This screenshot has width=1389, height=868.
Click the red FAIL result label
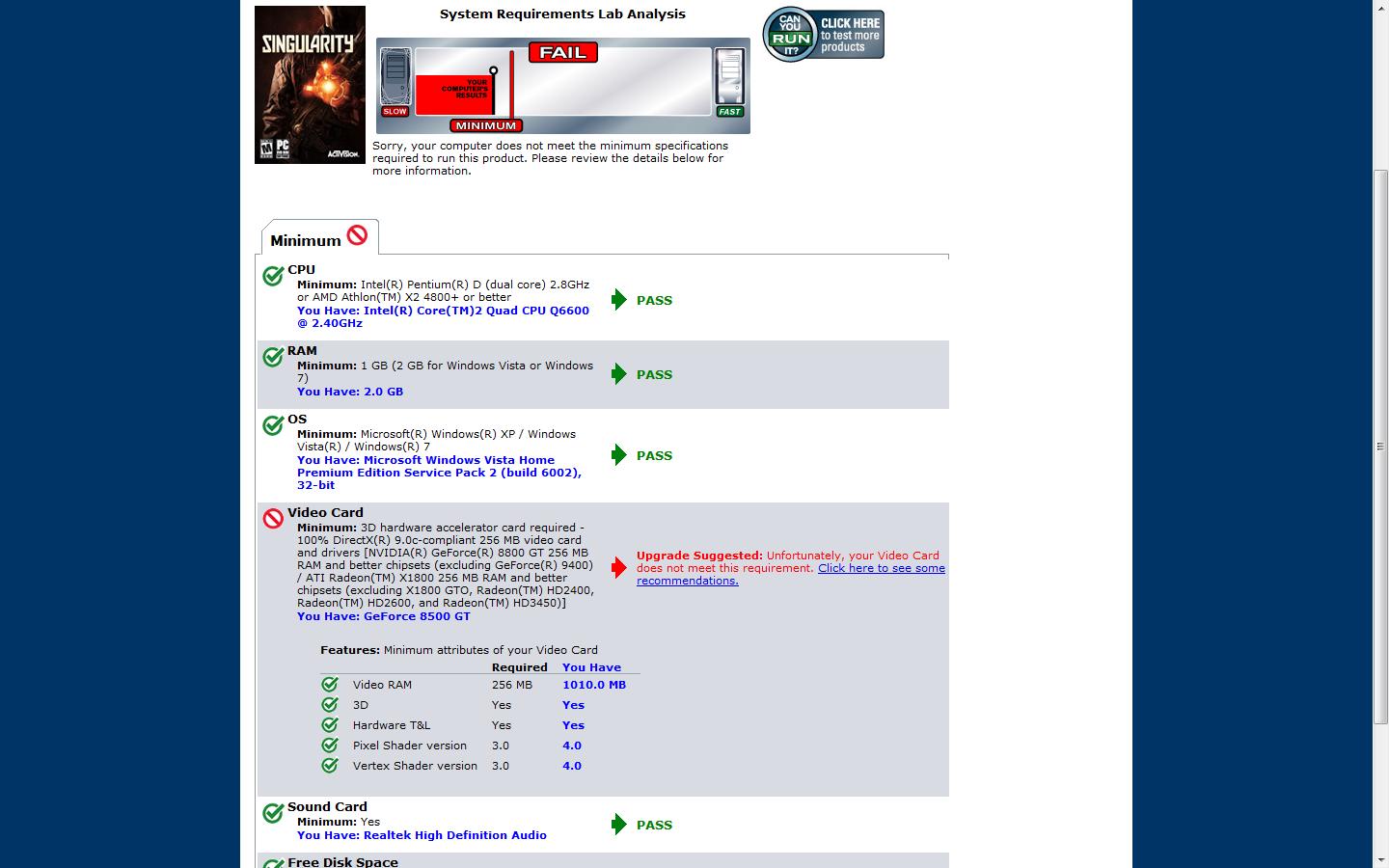(x=563, y=52)
